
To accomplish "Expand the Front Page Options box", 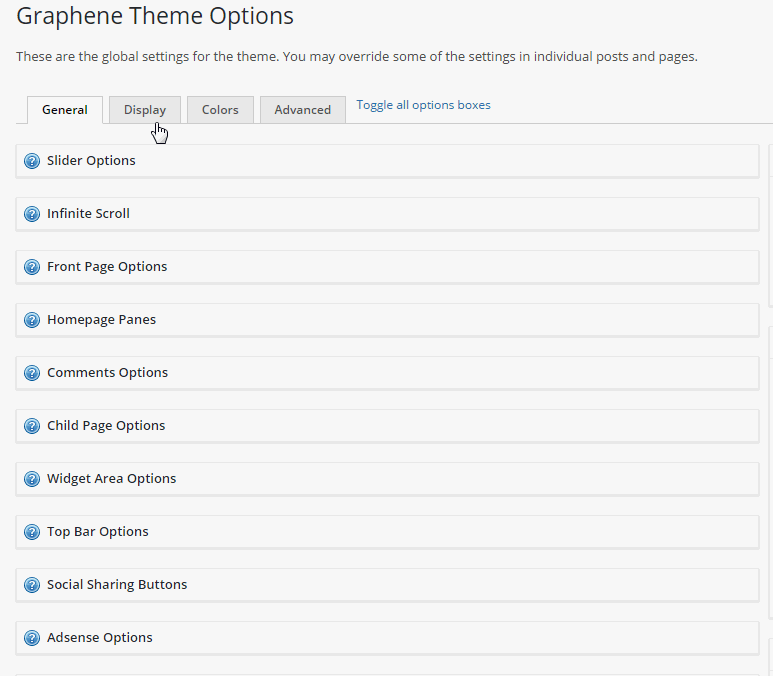I will (387, 267).
